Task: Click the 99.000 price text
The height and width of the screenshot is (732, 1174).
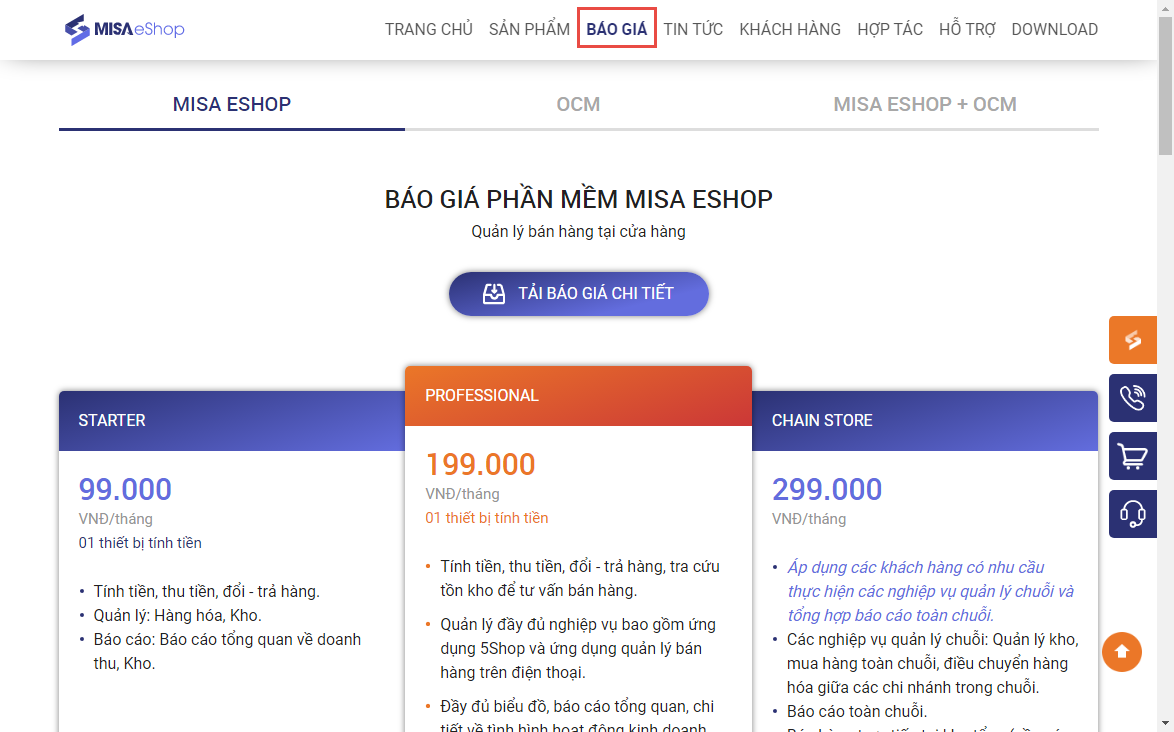Action: pyautogui.click(x=125, y=489)
